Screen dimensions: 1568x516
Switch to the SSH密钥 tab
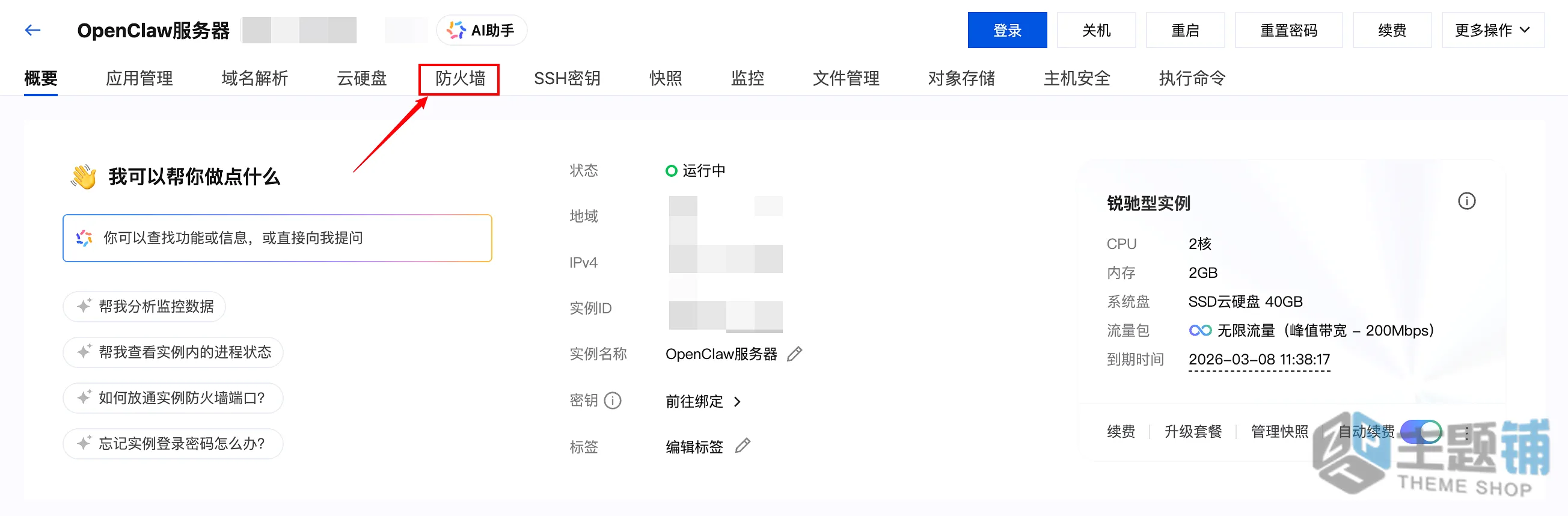point(567,78)
